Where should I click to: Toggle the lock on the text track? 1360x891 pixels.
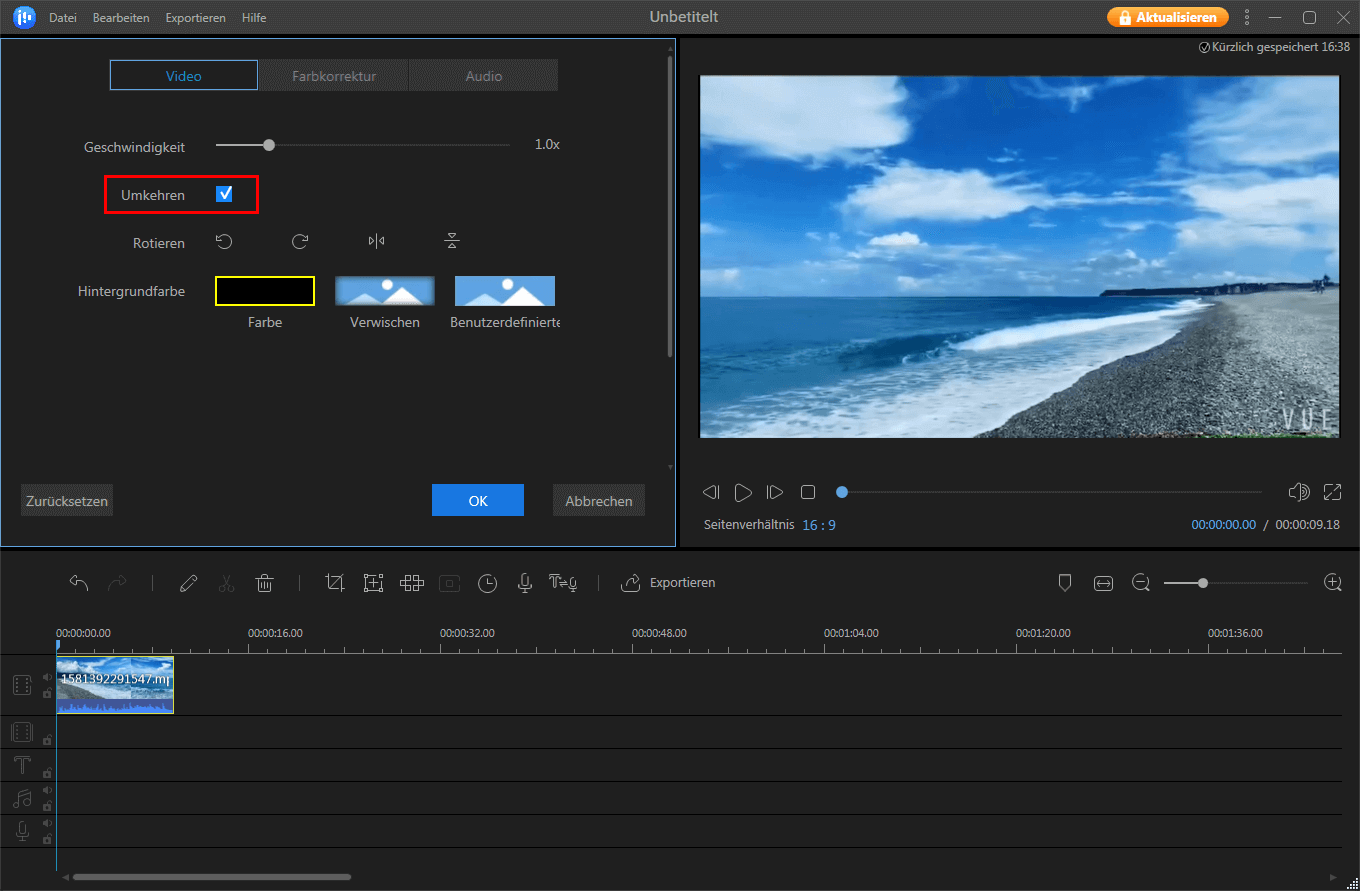[47, 773]
